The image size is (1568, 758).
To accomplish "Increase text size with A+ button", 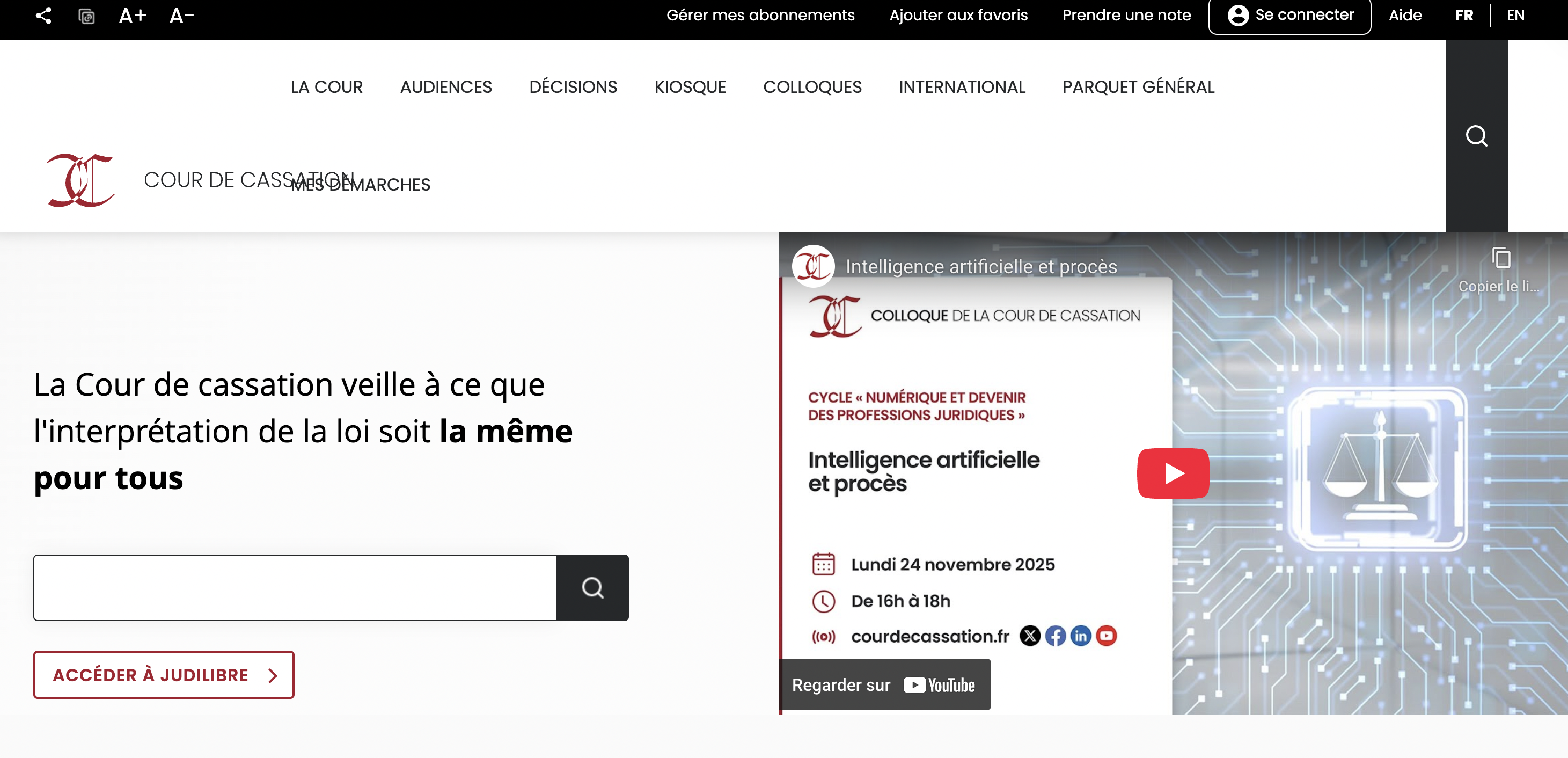I will coord(132,16).
